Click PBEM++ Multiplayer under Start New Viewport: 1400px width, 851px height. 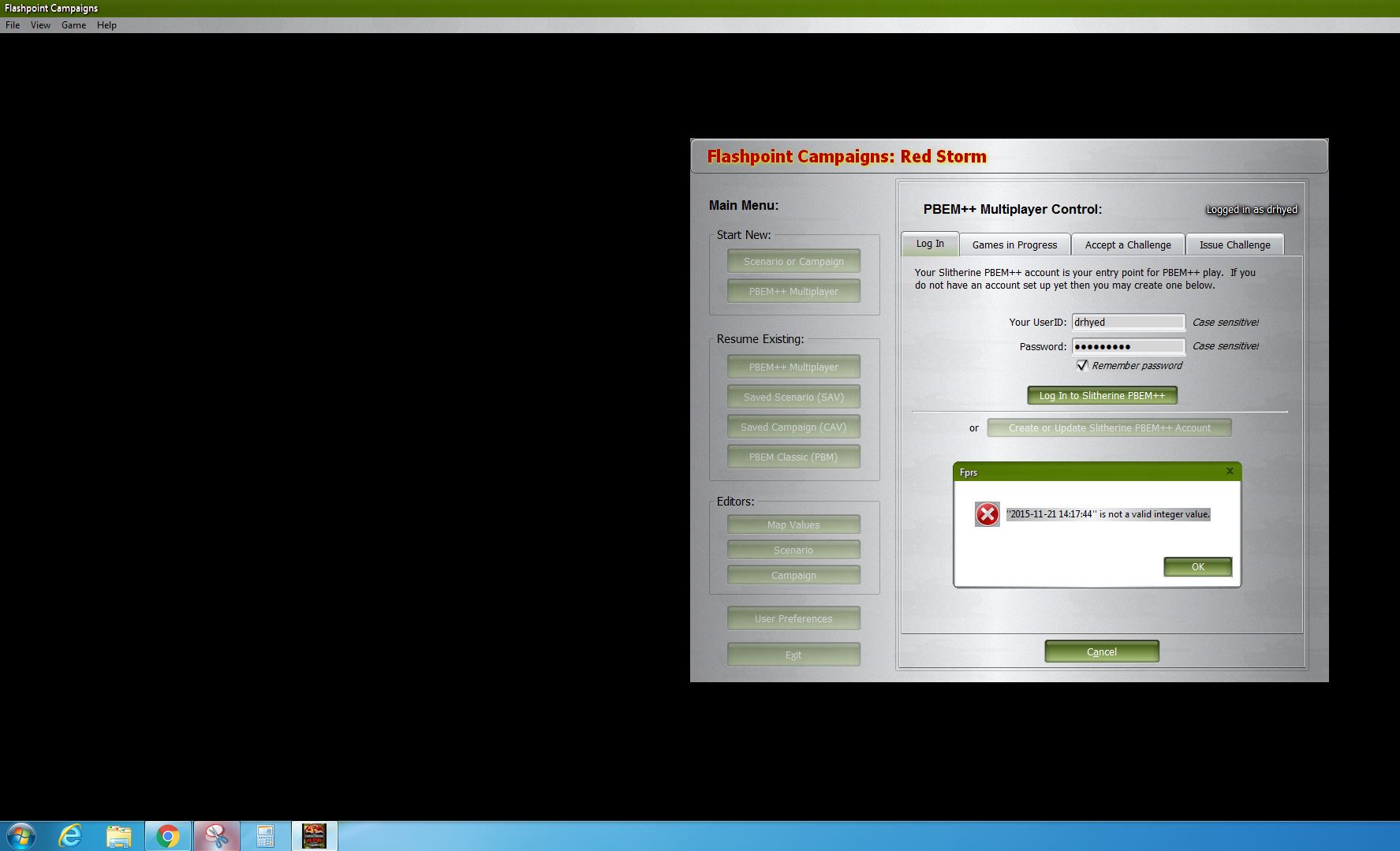pyautogui.click(x=793, y=291)
